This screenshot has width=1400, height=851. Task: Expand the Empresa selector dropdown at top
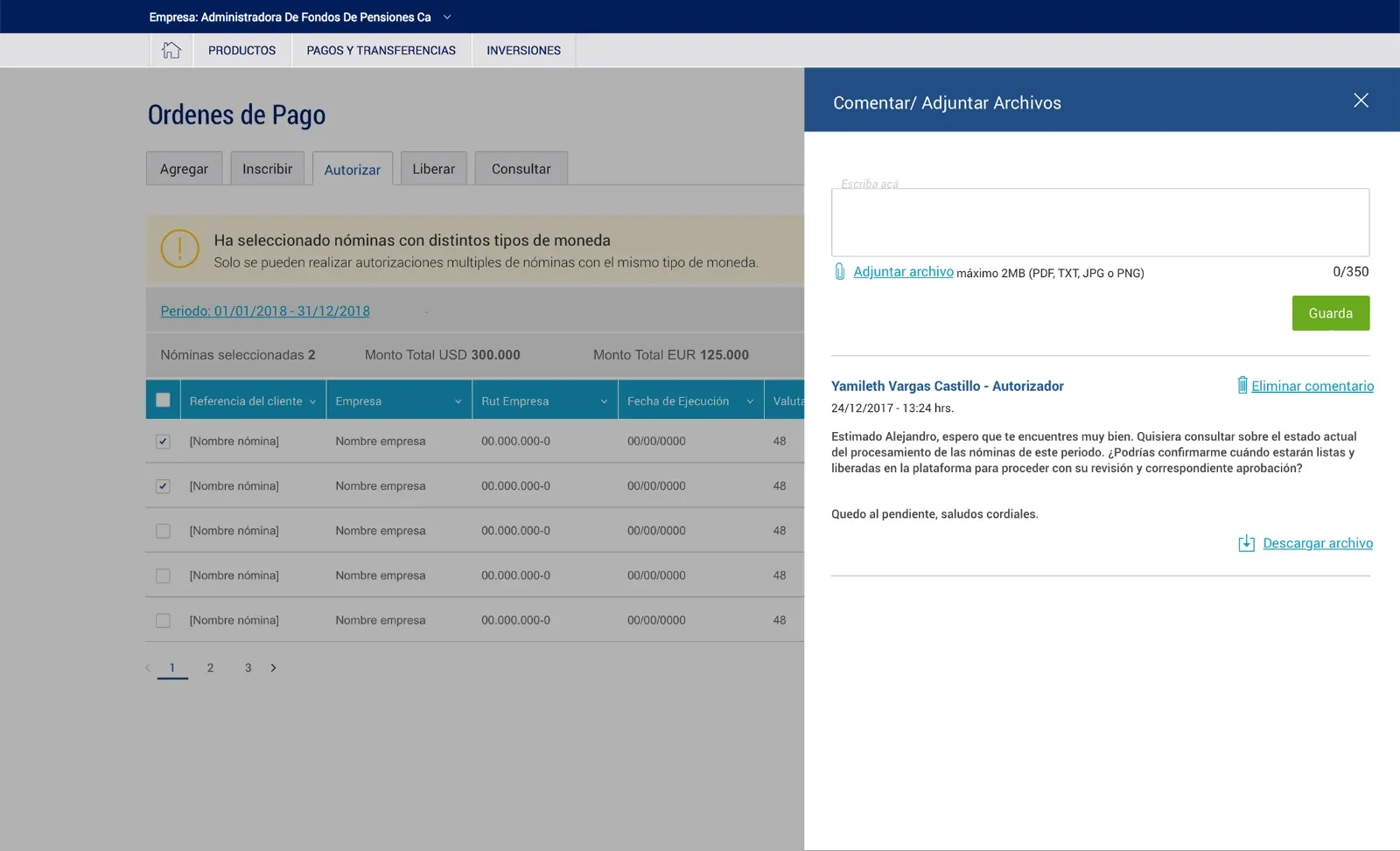coord(447,17)
